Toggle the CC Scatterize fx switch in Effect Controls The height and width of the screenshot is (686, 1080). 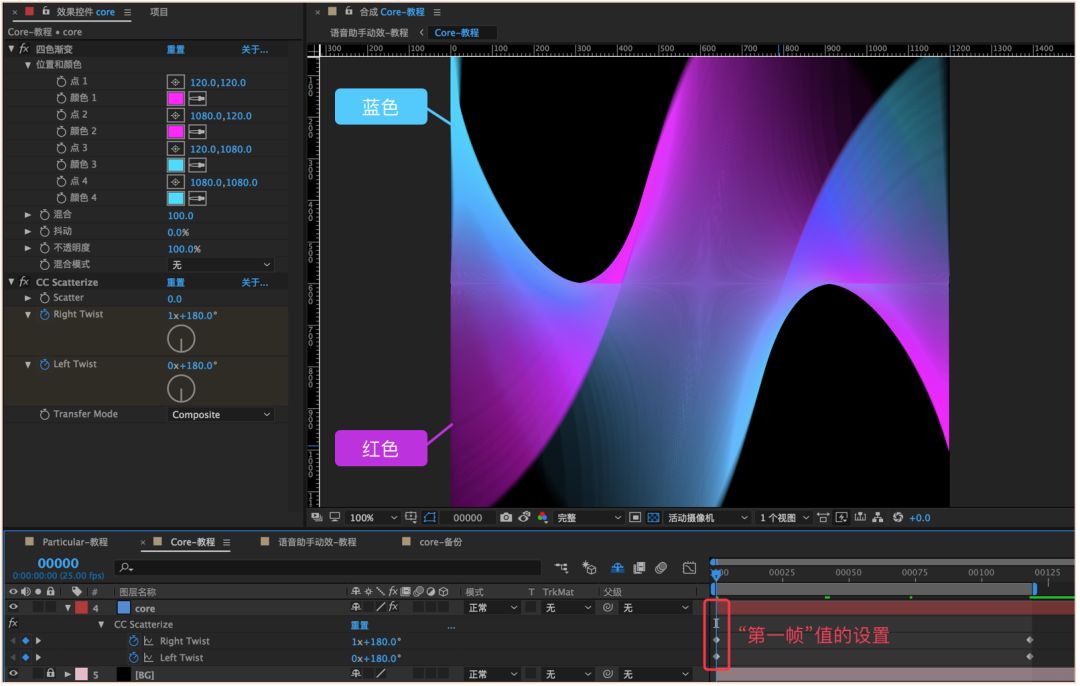(x=24, y=282)
